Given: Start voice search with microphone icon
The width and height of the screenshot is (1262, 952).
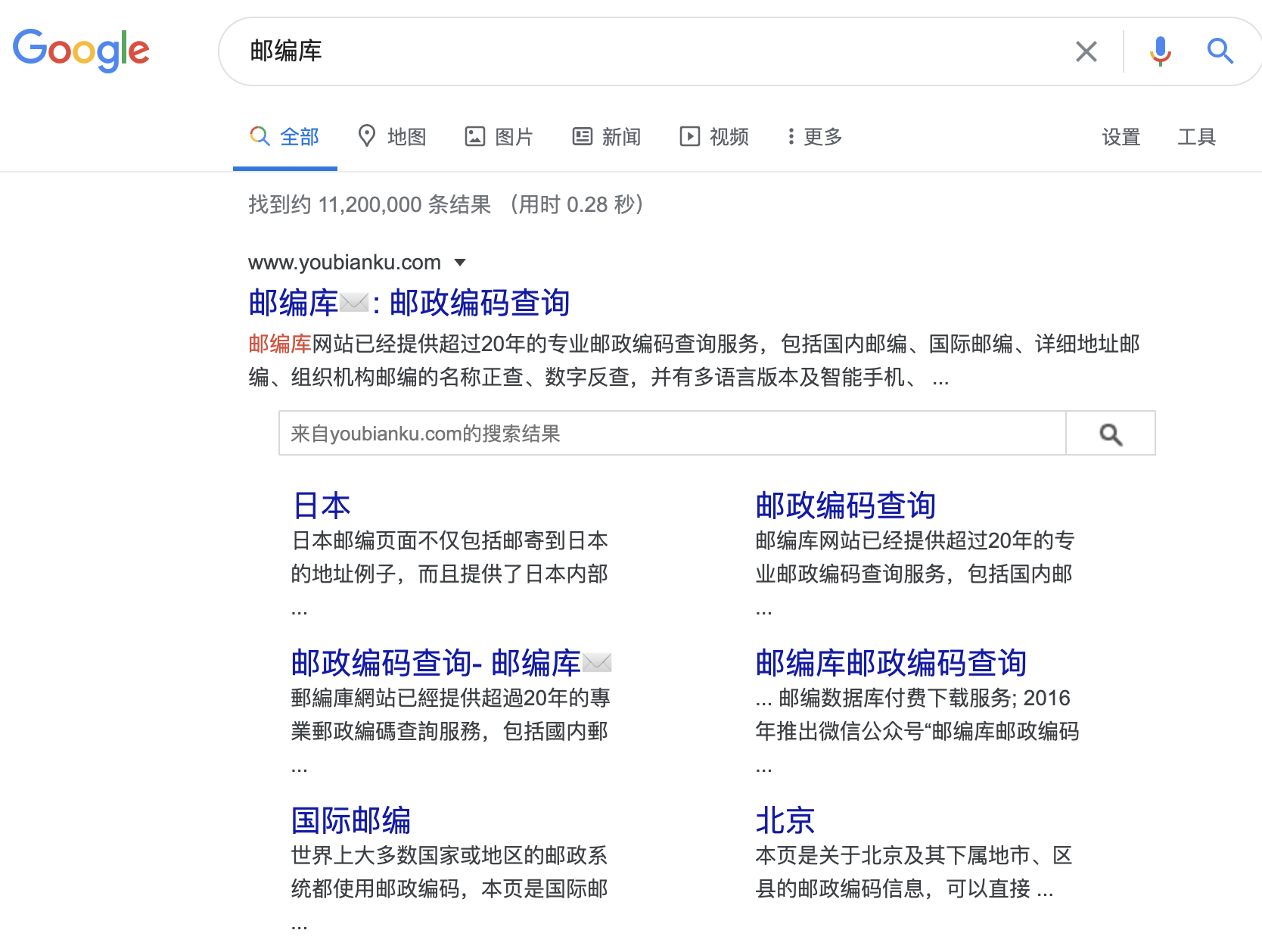Looking at the screenshot, I should click(x=1160, y=51).
